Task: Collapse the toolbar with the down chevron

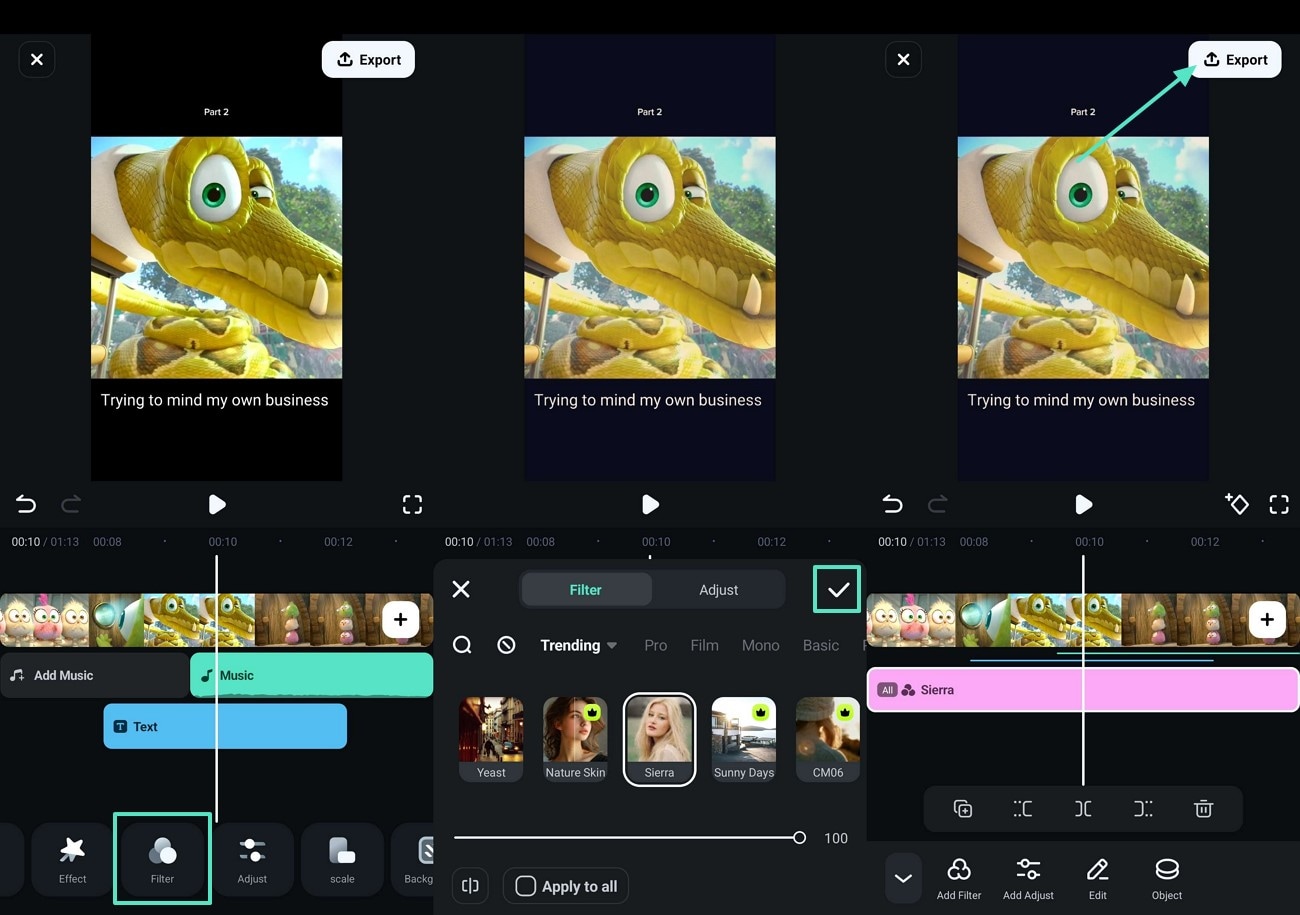Action: pos(903,879)
